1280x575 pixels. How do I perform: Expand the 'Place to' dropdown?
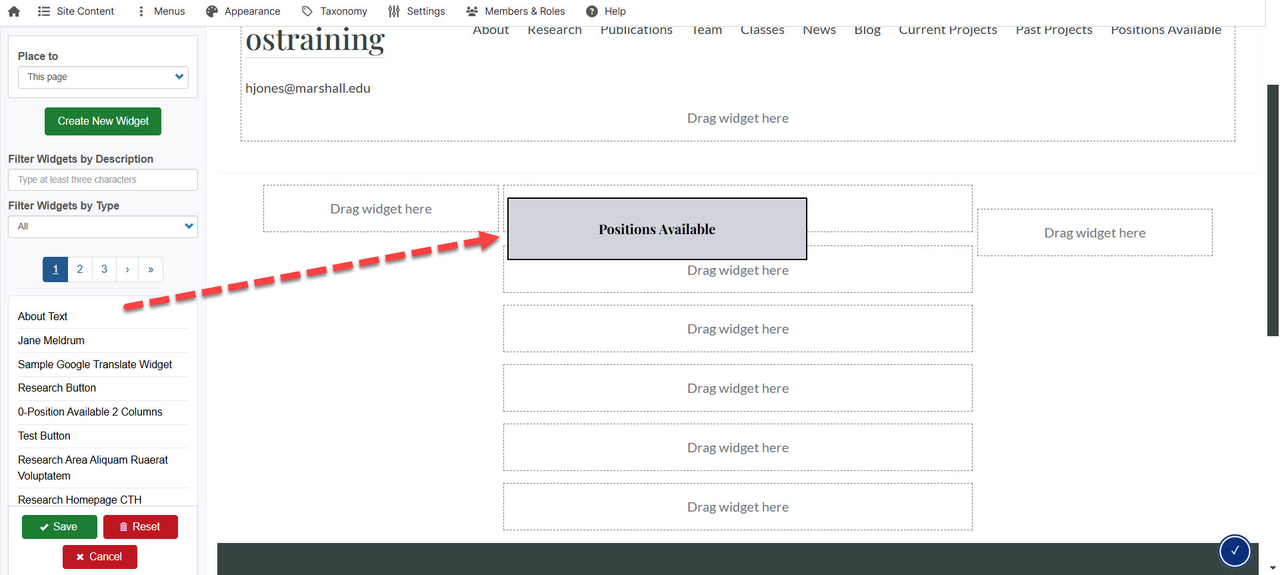coord(103,77)
